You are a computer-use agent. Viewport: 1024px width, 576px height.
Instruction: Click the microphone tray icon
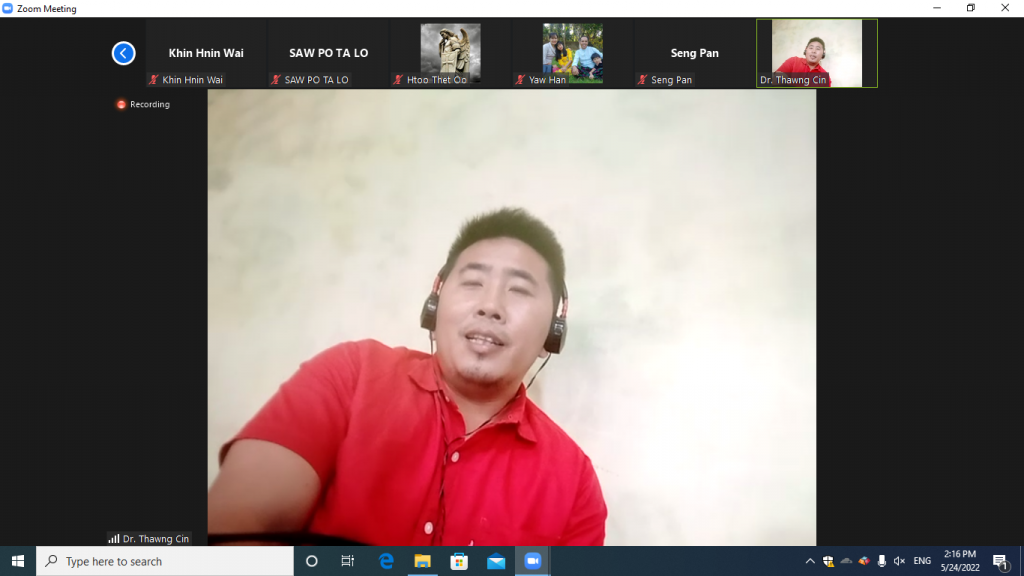(x=882, y=561)
